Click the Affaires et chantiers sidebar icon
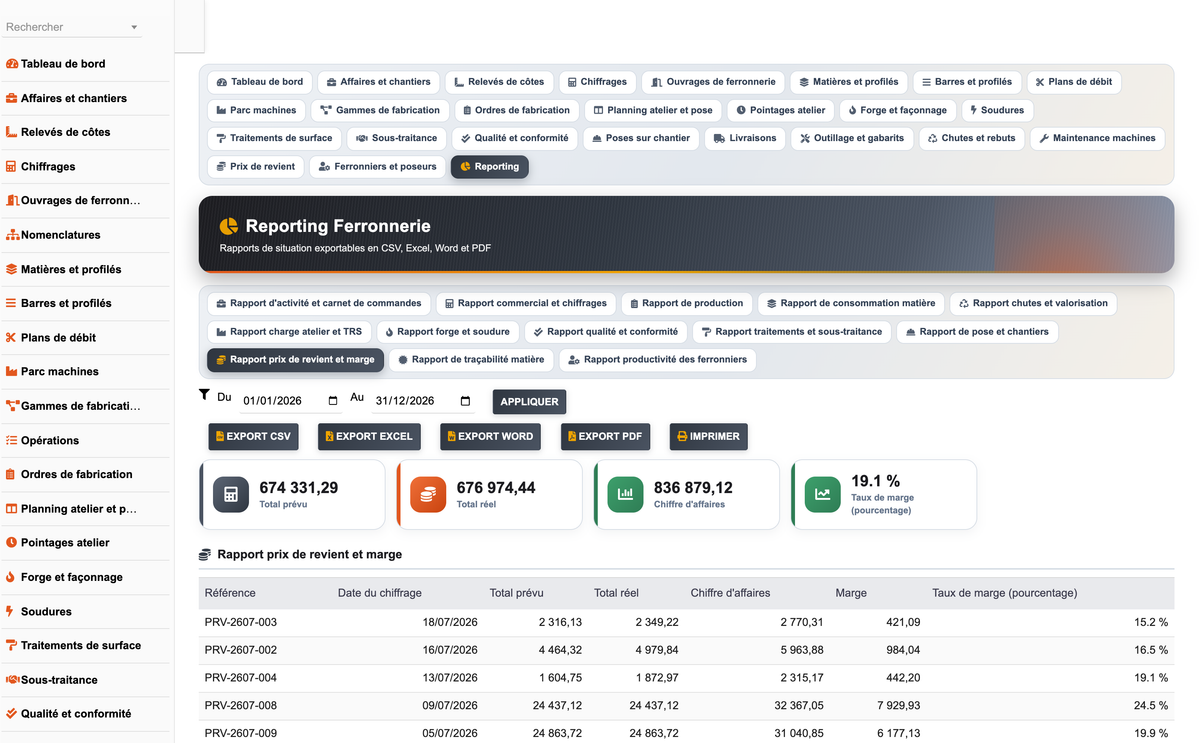This screenshot has height=743, width=1200. pos(12,98)
